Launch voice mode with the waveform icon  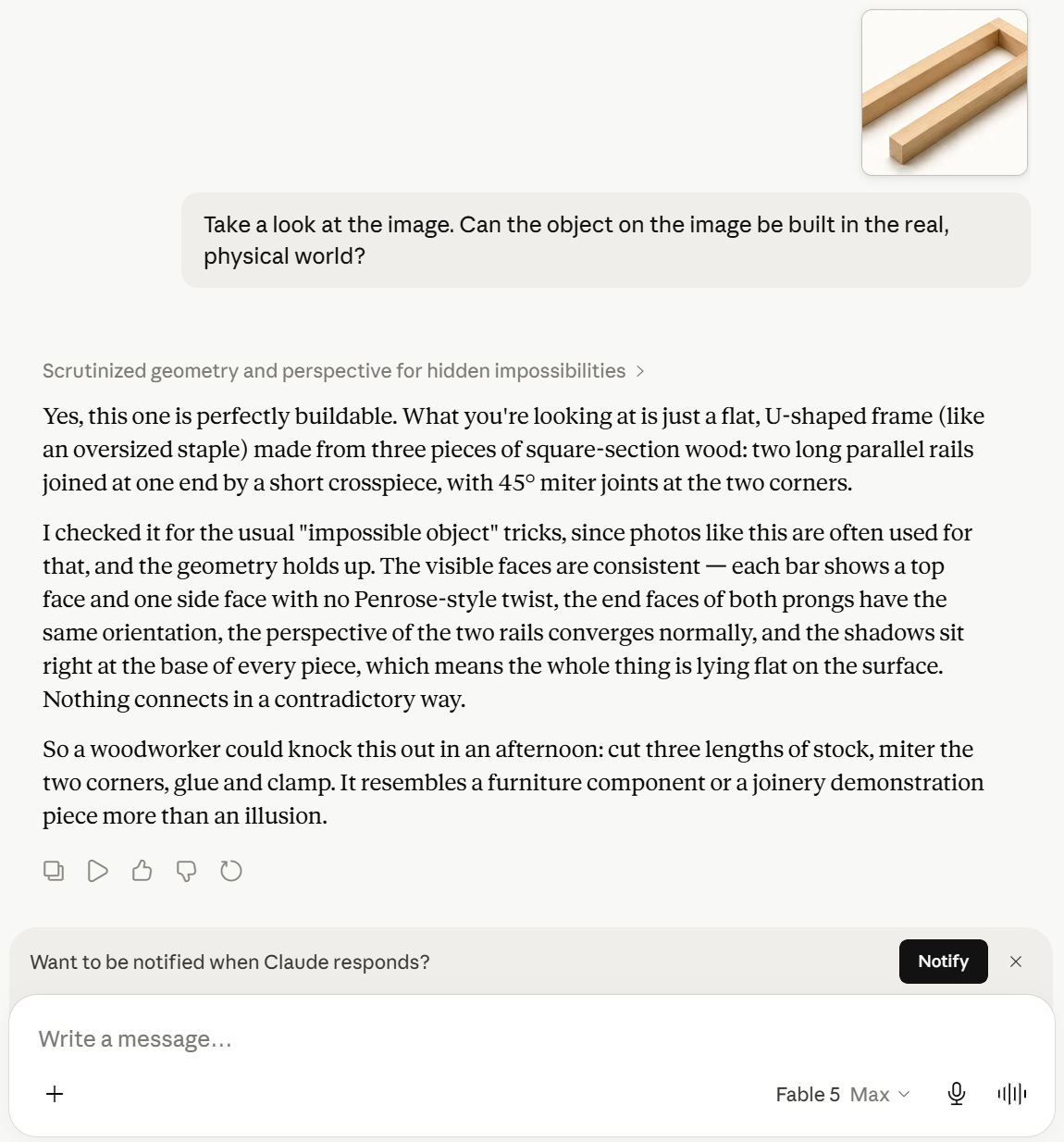tap(1012, 1094)
